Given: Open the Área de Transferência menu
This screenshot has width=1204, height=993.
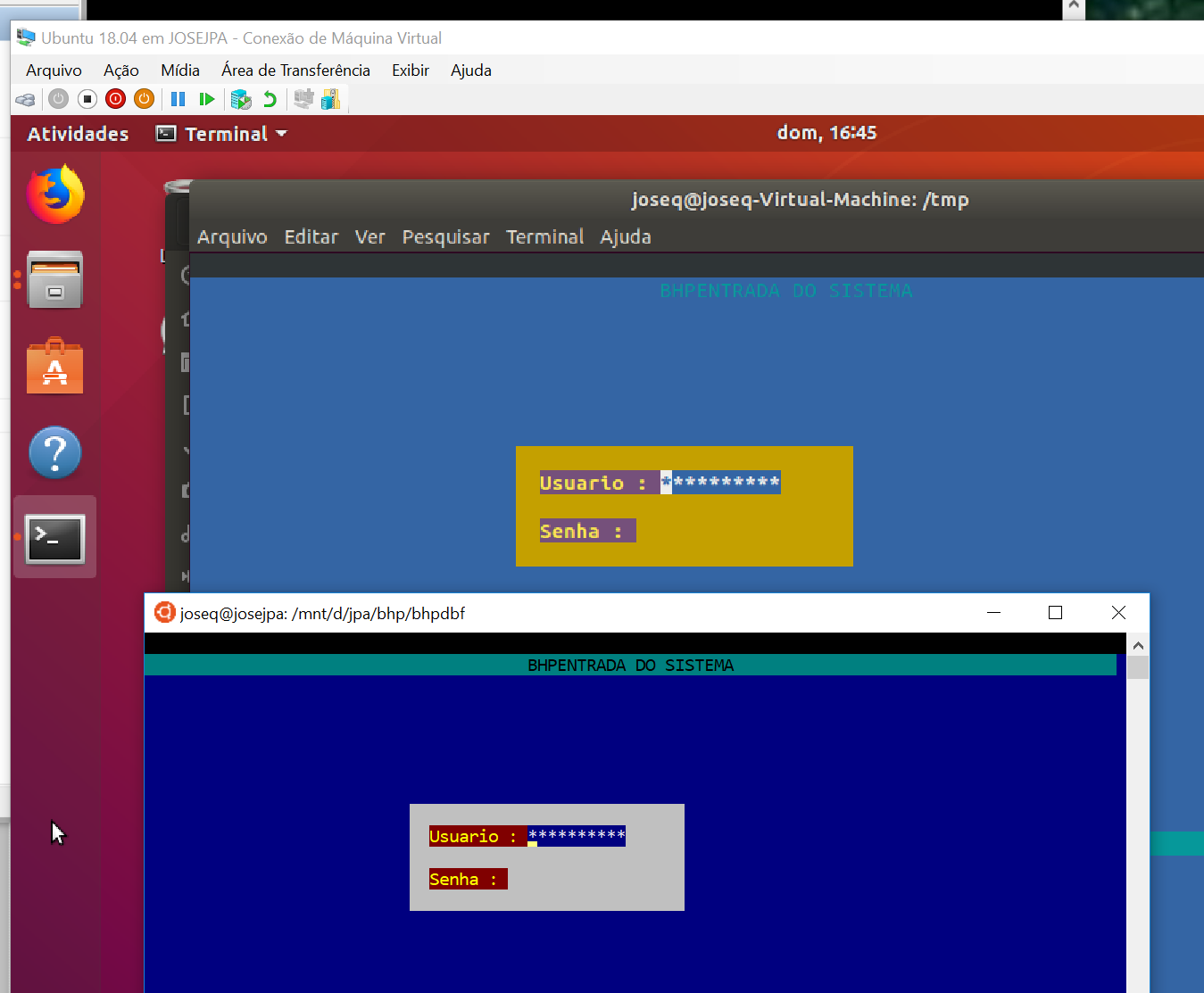Looking at the screenshot, I should [295, 70].
